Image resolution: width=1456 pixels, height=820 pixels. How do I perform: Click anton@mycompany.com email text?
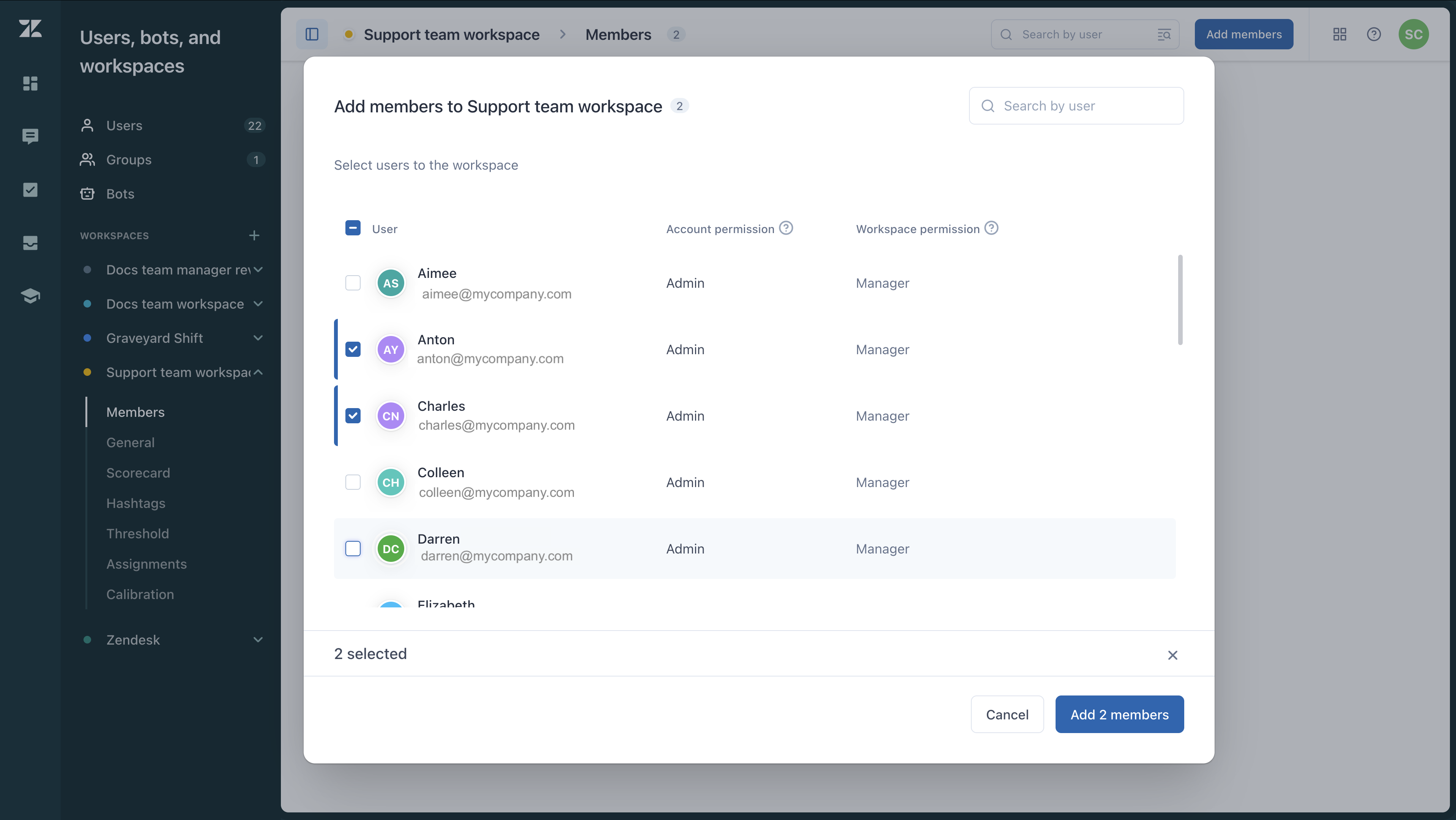click(x=490, y=359)
